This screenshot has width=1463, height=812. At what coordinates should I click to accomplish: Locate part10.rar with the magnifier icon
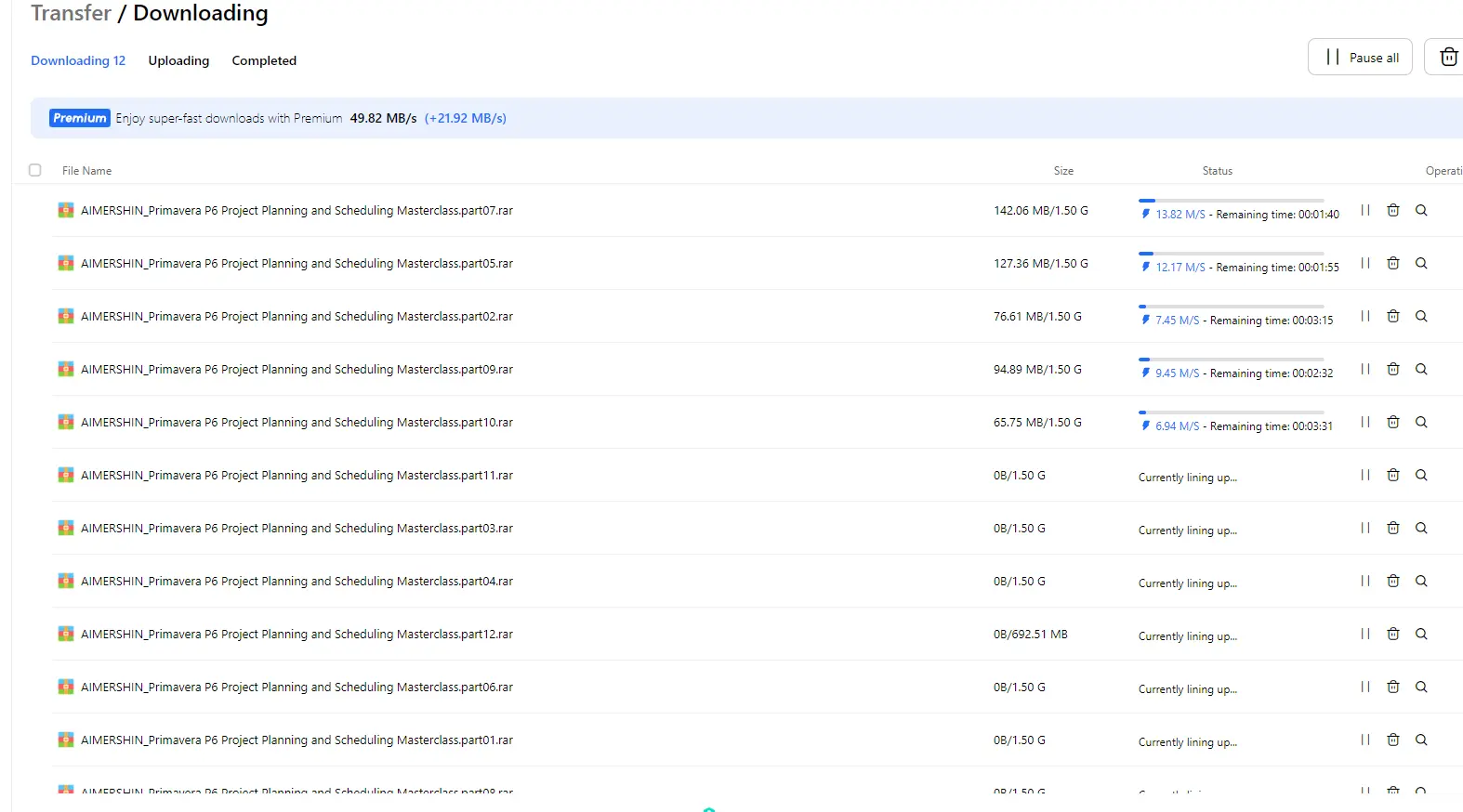(x=1421, y=422)
